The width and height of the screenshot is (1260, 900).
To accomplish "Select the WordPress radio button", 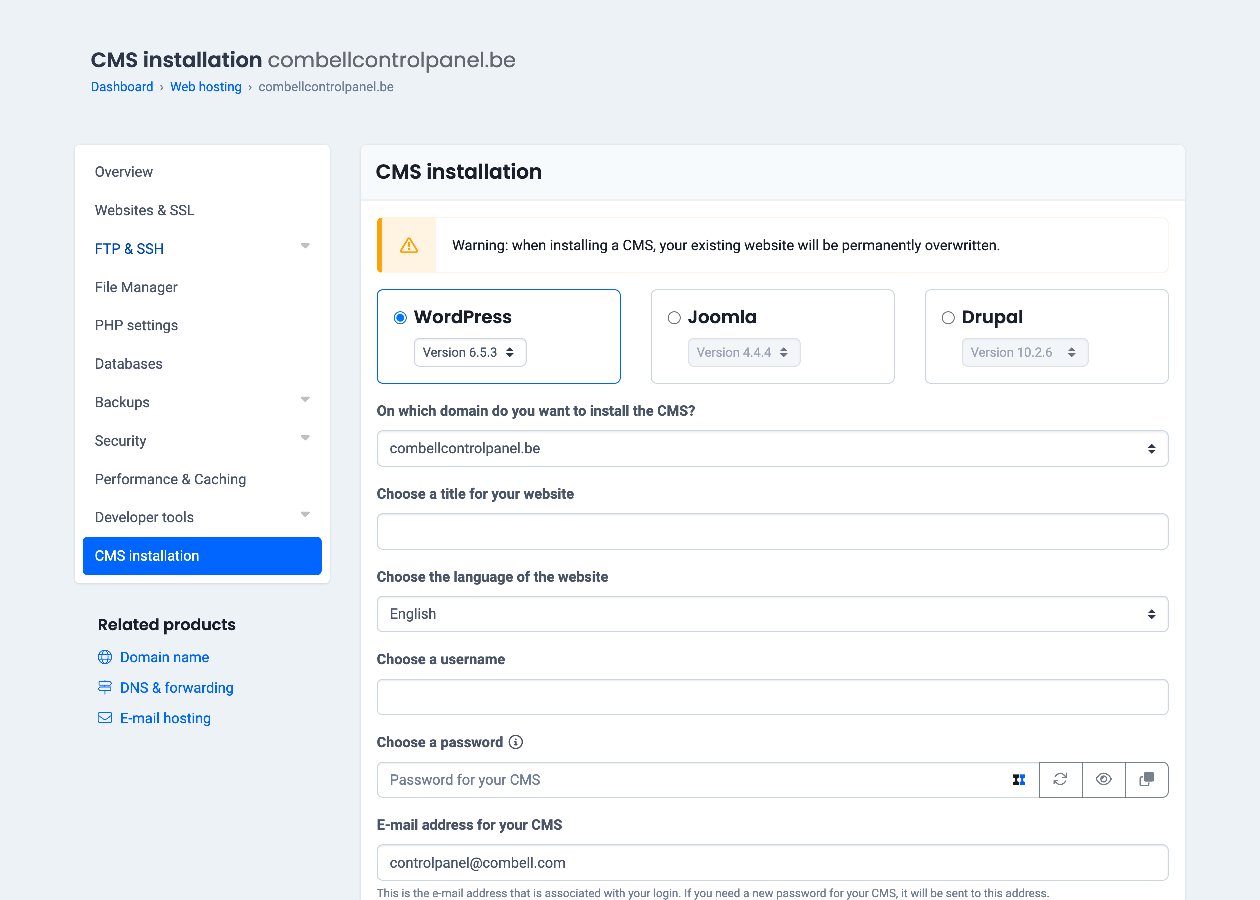I will coord(401,318).
